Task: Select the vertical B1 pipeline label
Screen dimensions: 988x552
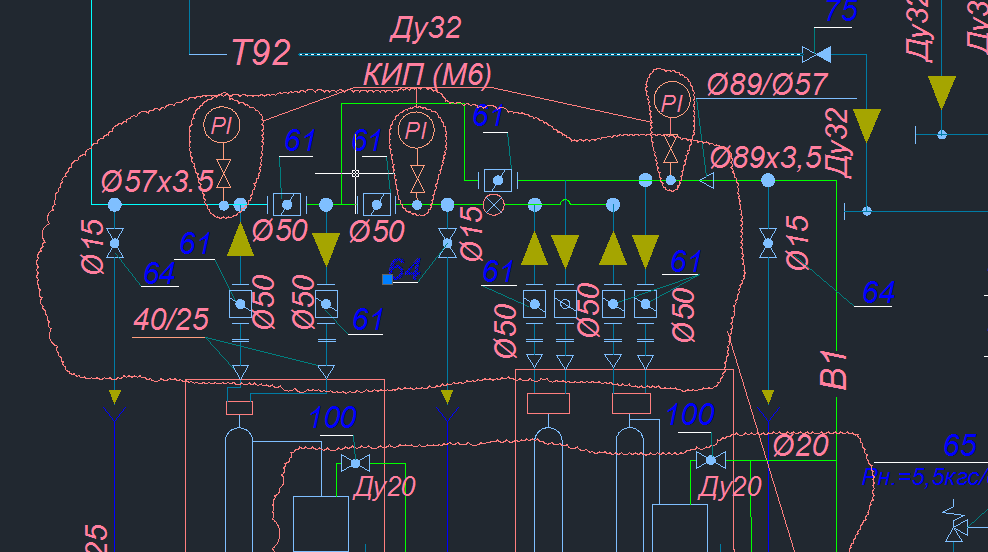Action: 834,368
